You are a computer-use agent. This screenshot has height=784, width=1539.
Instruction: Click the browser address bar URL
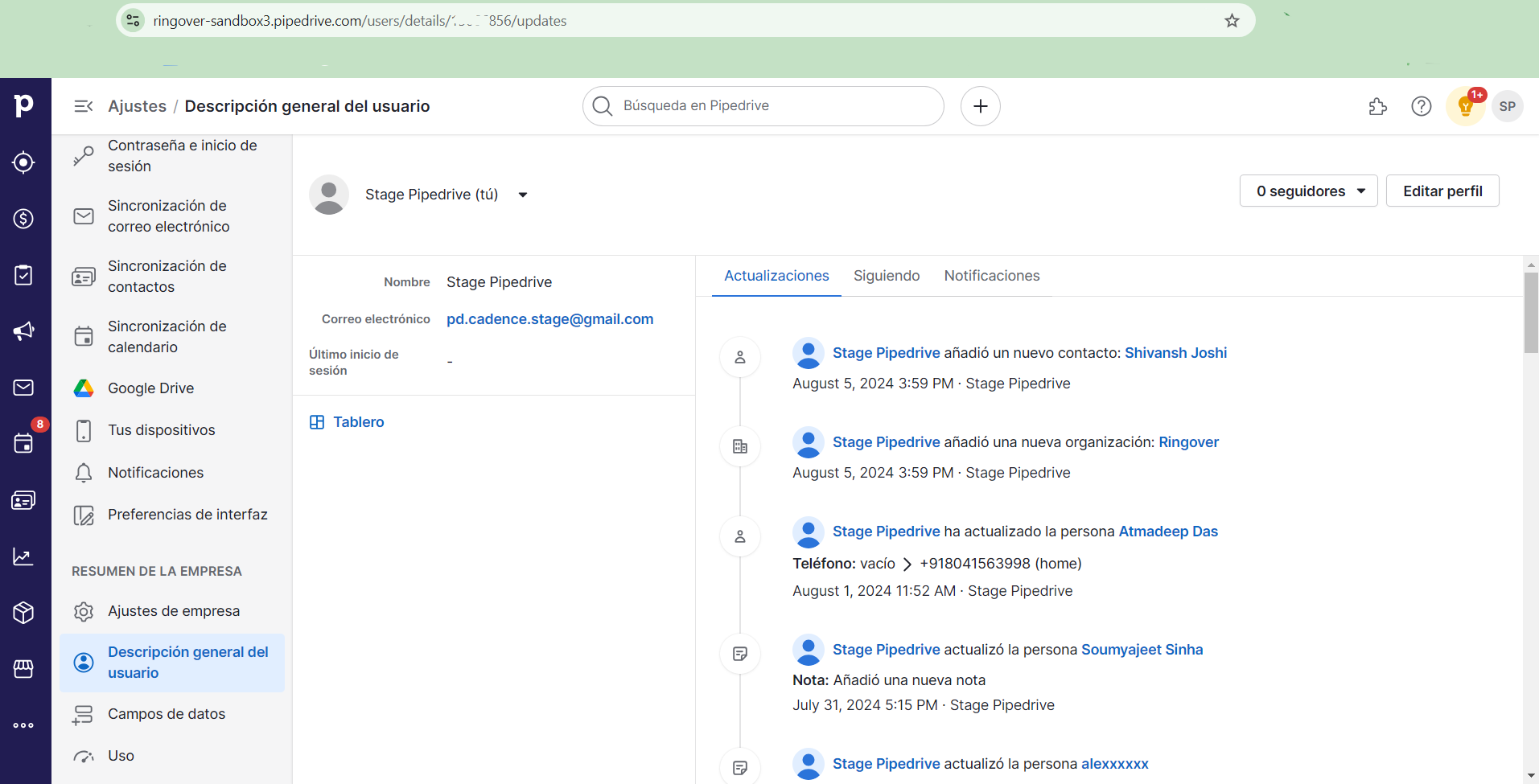point(360,21)
